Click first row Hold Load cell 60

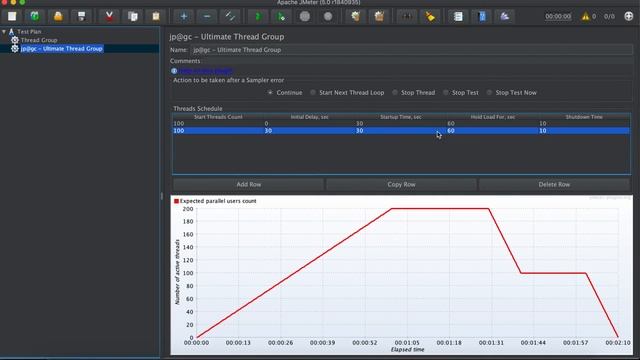coord(493,123)
